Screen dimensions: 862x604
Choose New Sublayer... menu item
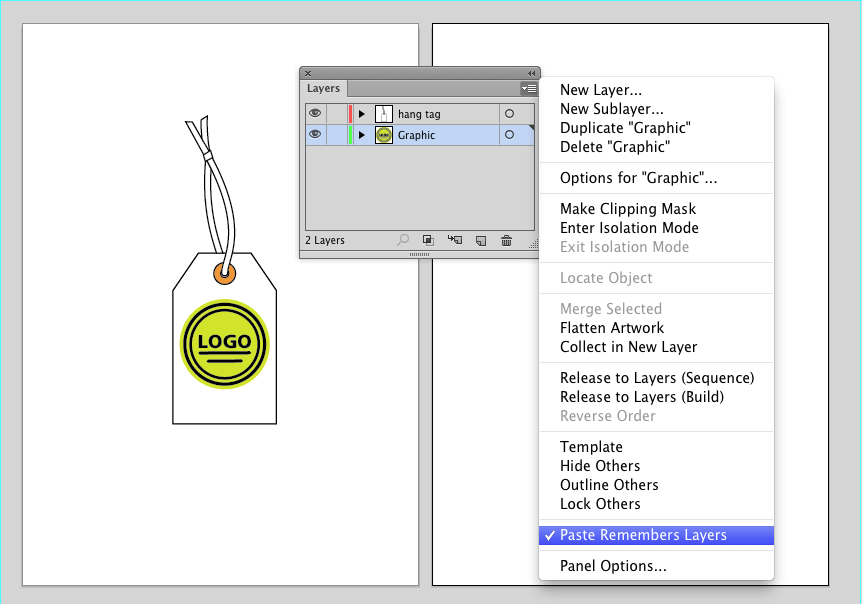click(x=611, y=109)
